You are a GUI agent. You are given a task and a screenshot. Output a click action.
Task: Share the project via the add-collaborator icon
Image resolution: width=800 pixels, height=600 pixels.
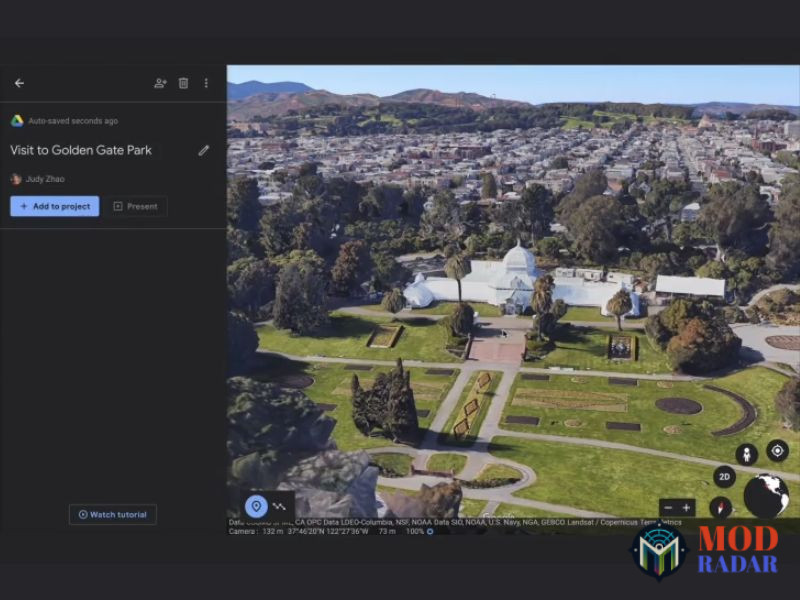click(160, 83)
